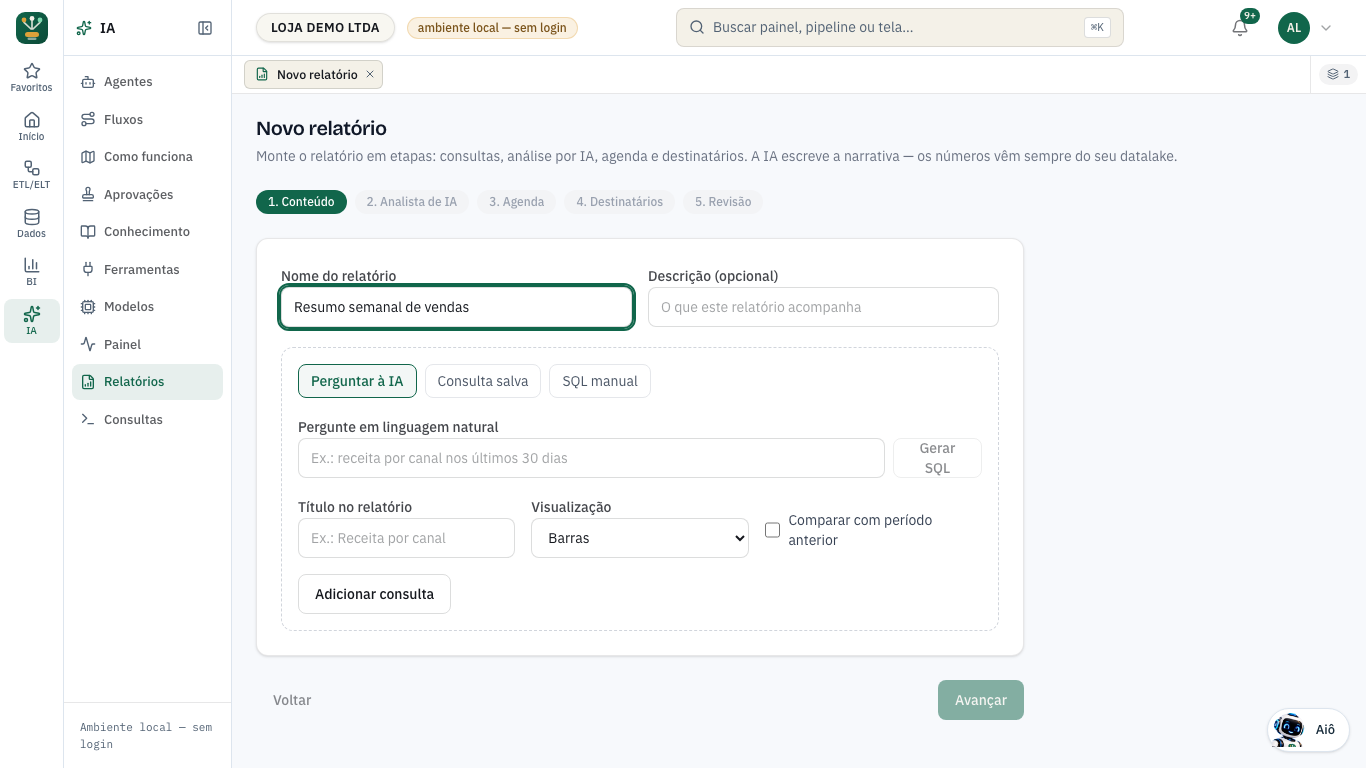Screen dimensions: 1366x768
Task: Collapse the sidebar panel icon
Action: [x=205, y=28]
